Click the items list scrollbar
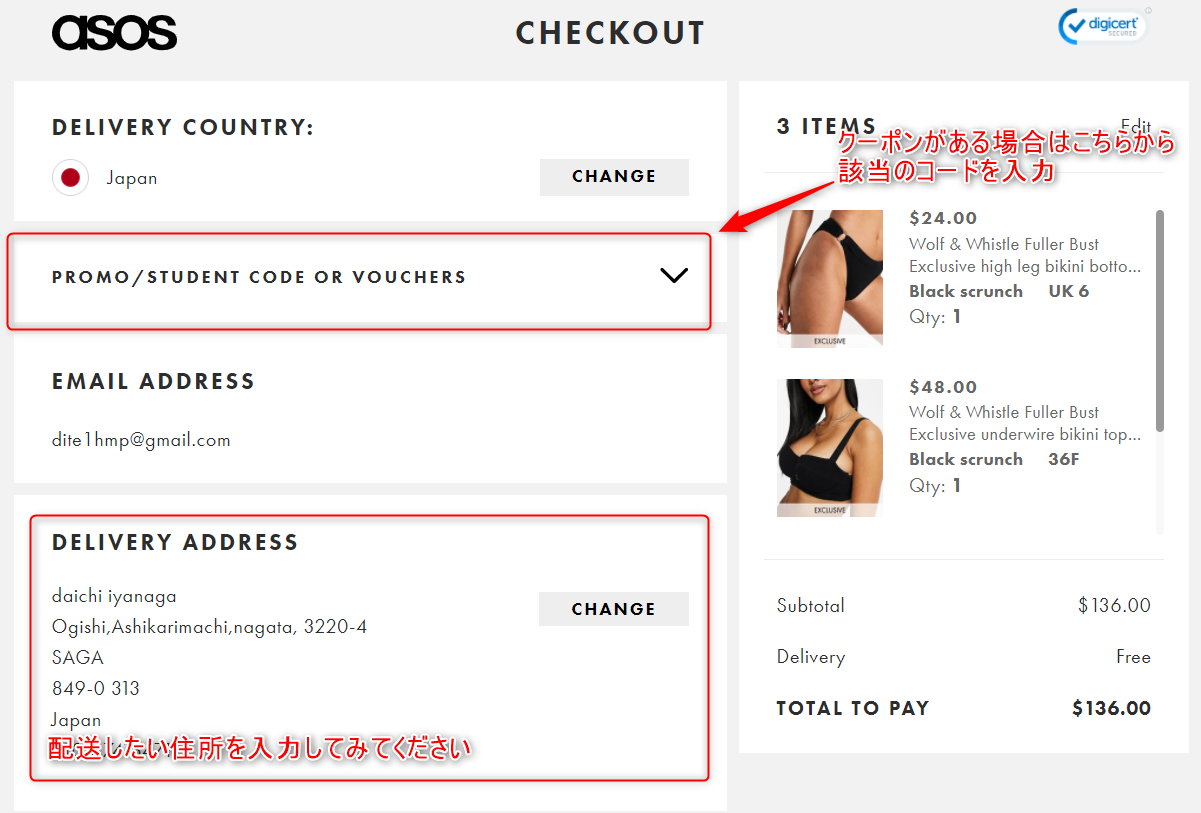 click(1160, 320)
